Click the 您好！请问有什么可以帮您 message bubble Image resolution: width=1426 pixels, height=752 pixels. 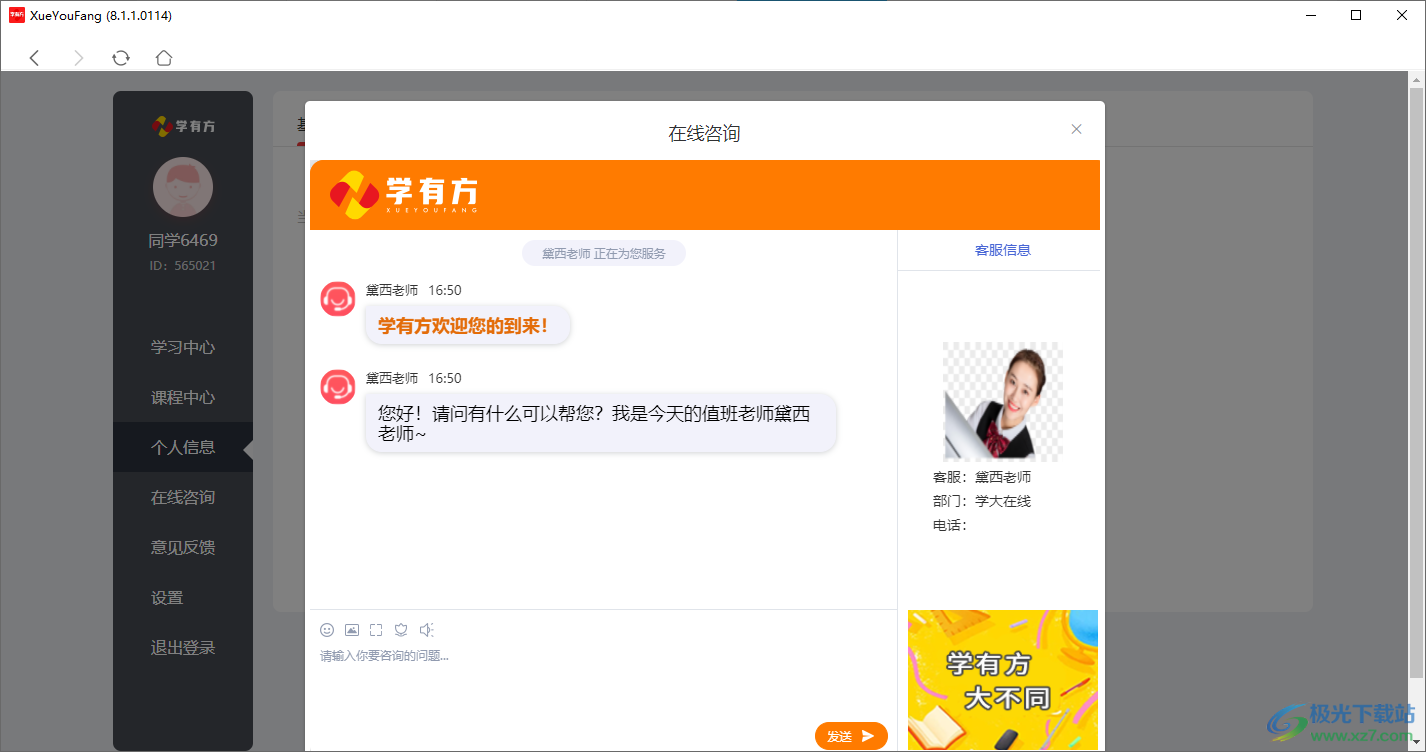(x=600, y=423)
